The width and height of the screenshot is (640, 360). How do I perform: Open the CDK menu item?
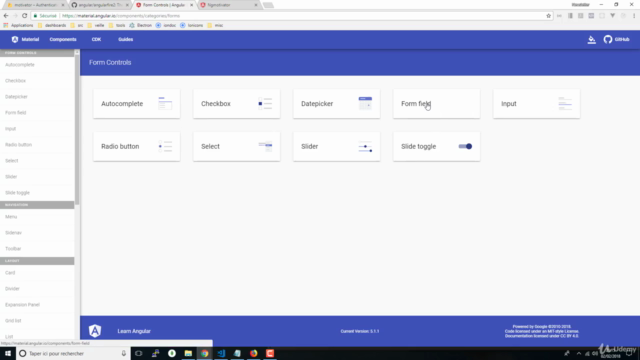96,40
